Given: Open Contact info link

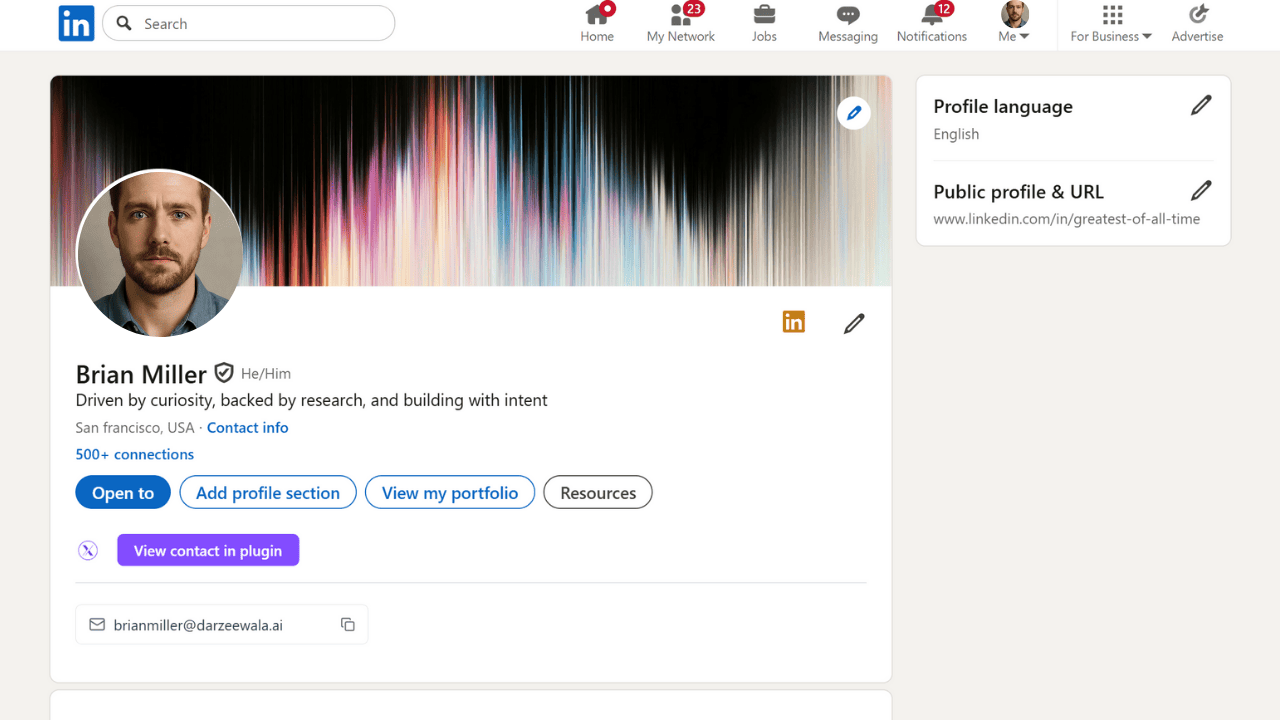Looking at the screenshot, I should [247, 427].
